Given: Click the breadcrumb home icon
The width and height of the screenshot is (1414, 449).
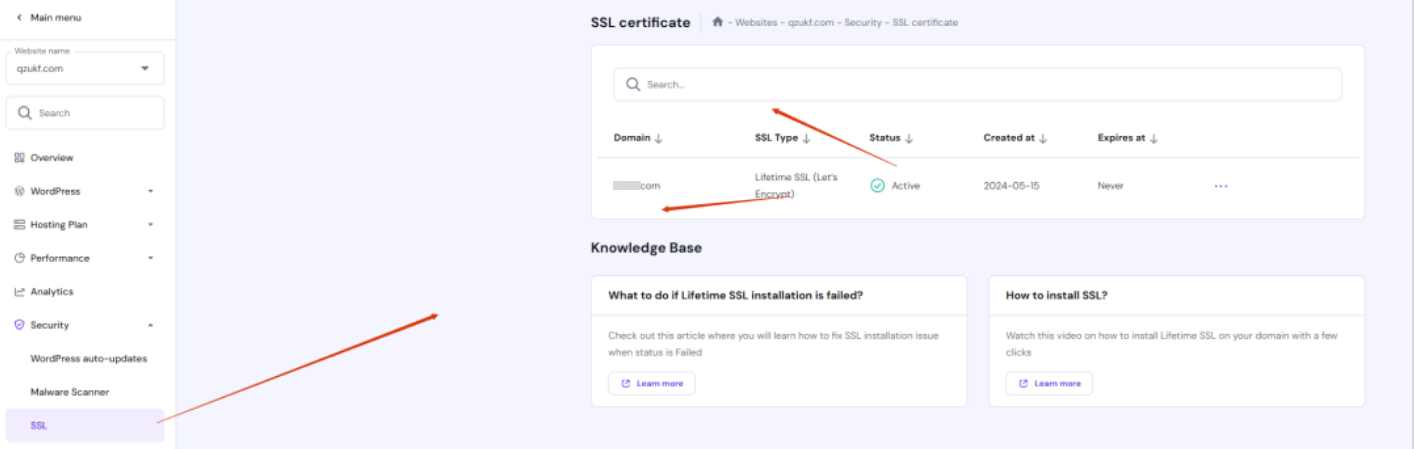Looking at the screenshot, I should click(717, 22).
